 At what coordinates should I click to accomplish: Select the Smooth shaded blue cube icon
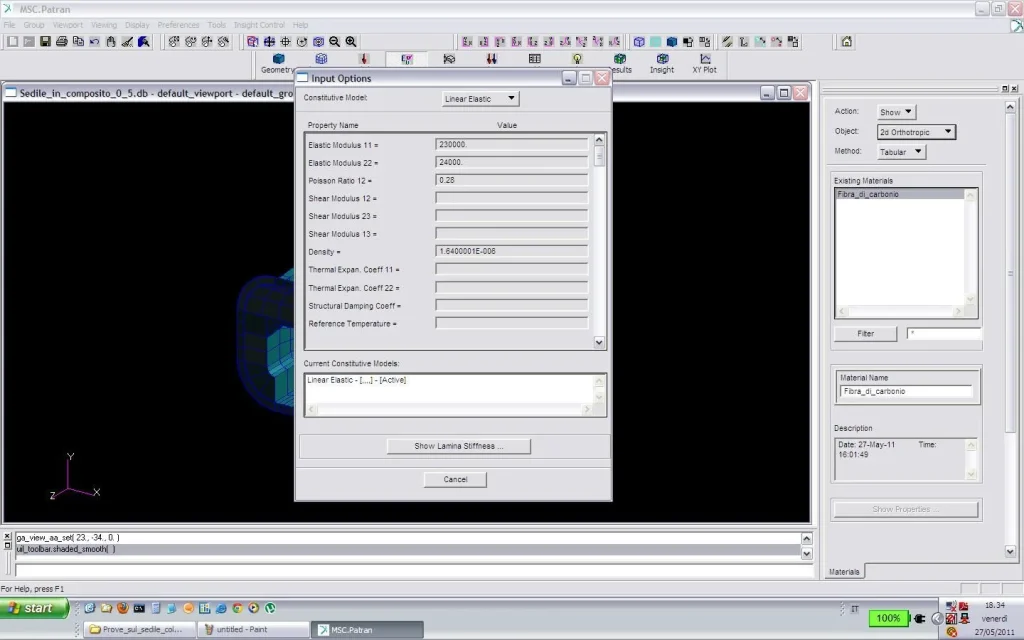point(672,41)
